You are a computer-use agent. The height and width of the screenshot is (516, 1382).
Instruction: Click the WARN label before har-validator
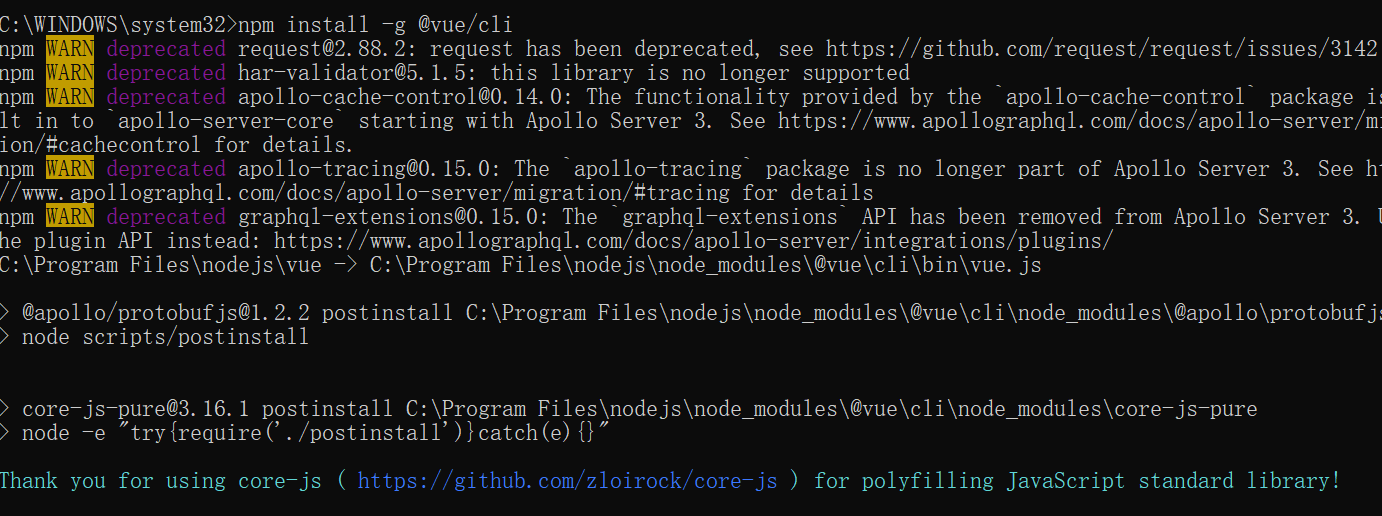(70, 73)
